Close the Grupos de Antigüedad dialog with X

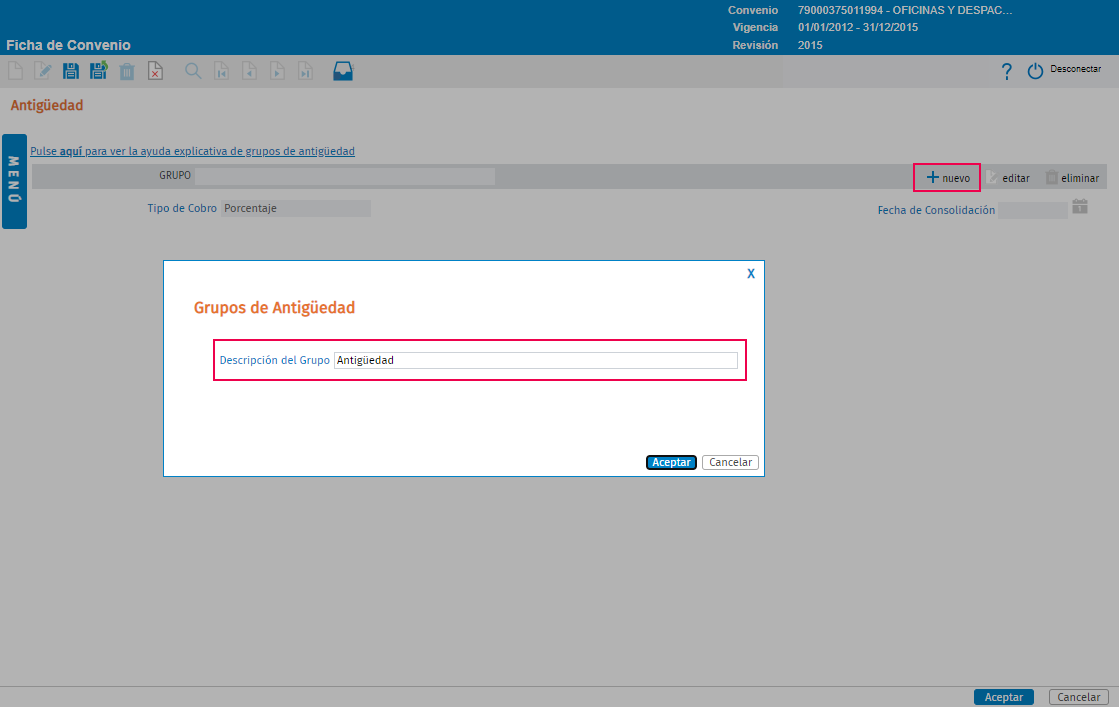tap(751, 274)
